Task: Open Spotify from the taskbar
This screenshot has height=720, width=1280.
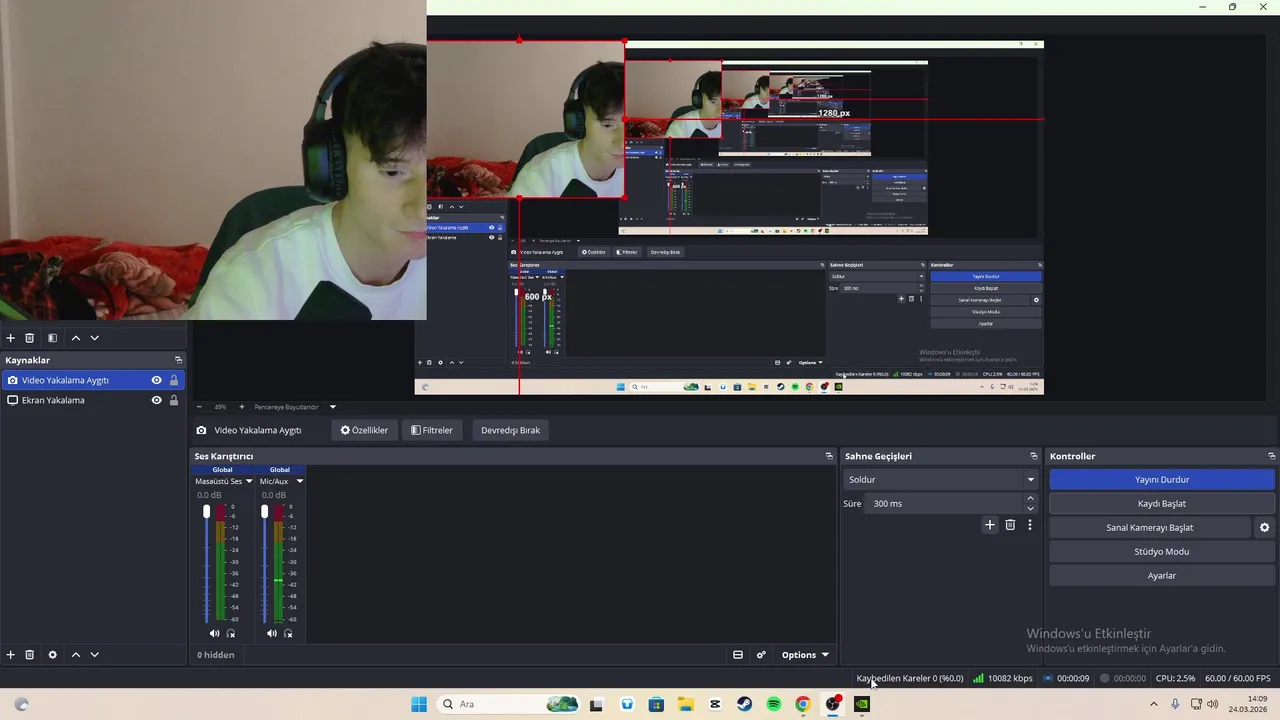Action: coord(774,704)
